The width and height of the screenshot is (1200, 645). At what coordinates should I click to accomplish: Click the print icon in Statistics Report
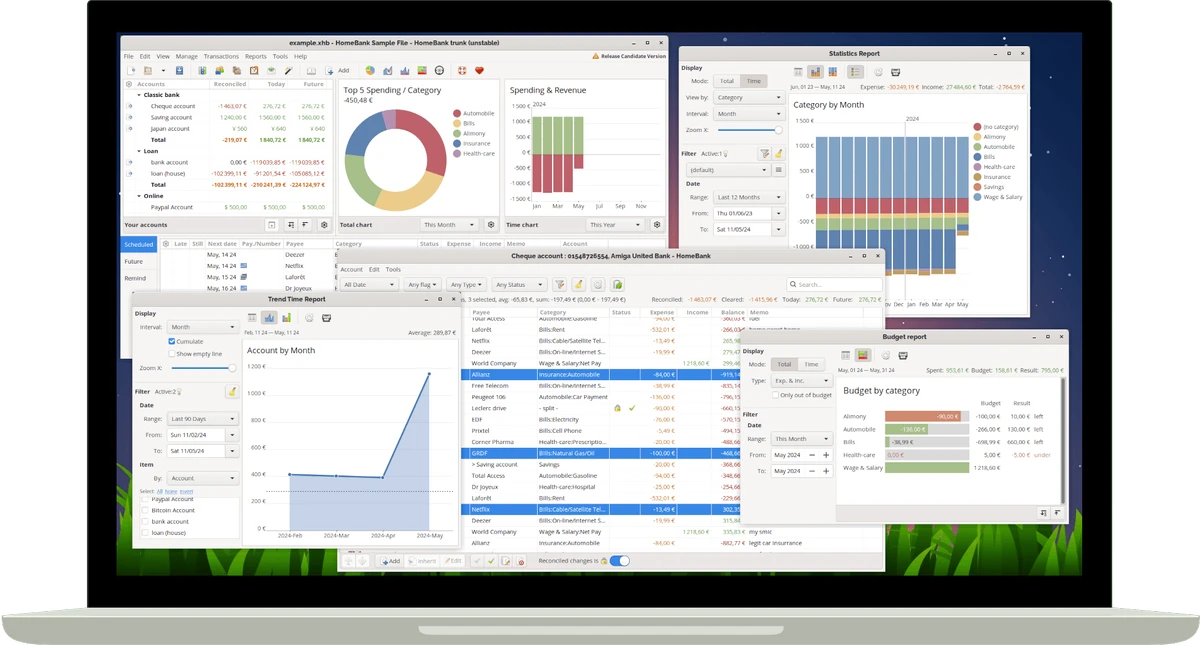click(896, 72)
